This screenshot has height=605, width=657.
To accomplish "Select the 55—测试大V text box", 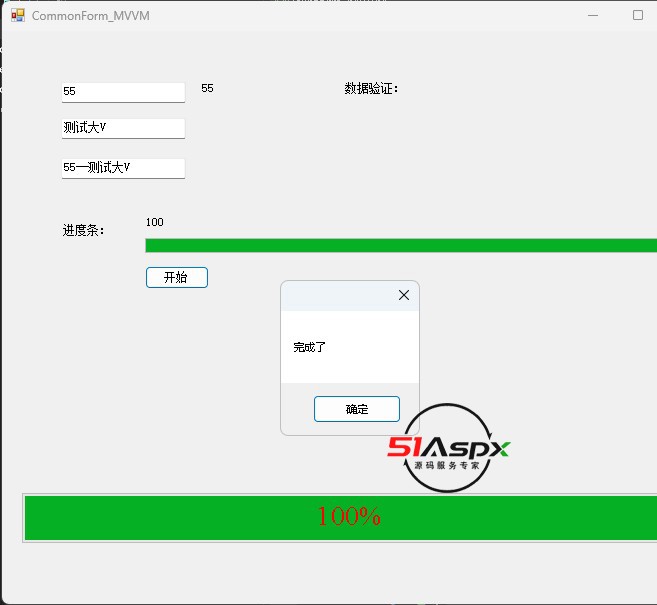I will click(x=123, y=168).
